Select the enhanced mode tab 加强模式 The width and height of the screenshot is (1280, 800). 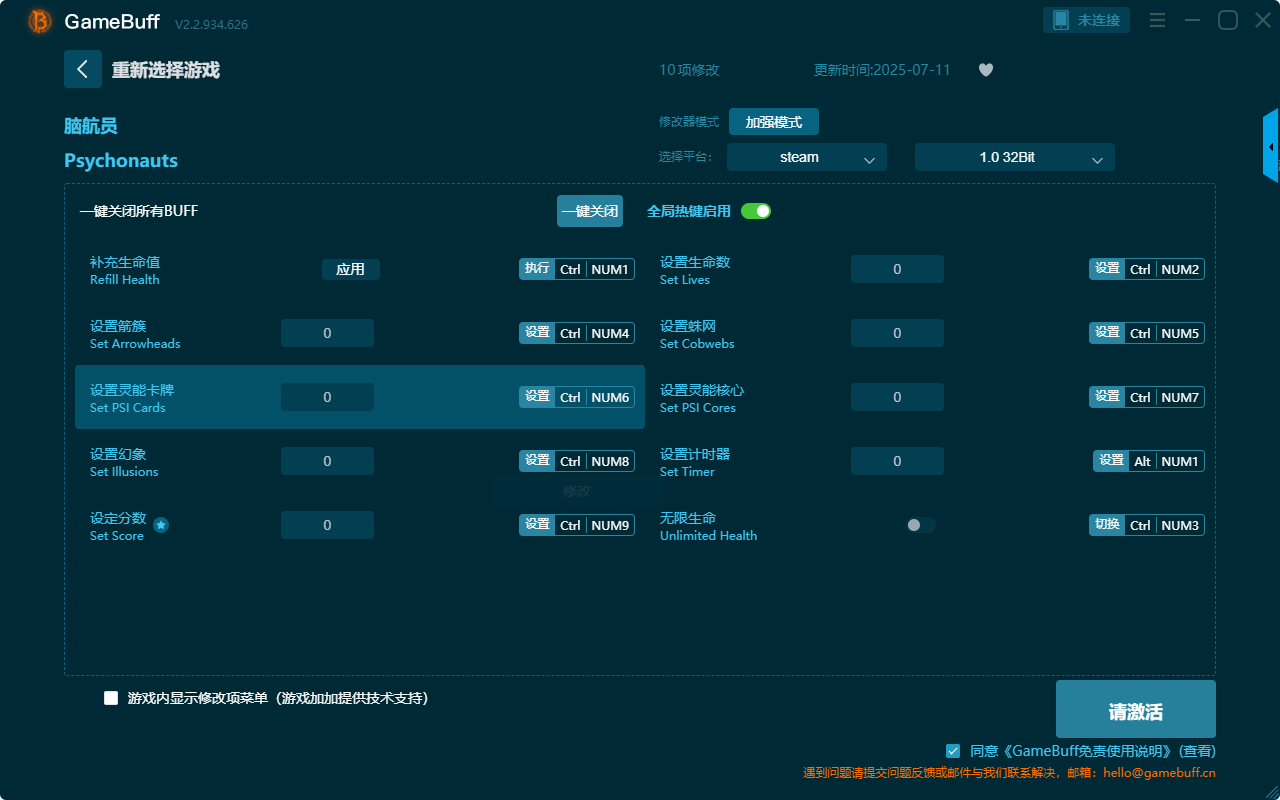tap(773, 122)
